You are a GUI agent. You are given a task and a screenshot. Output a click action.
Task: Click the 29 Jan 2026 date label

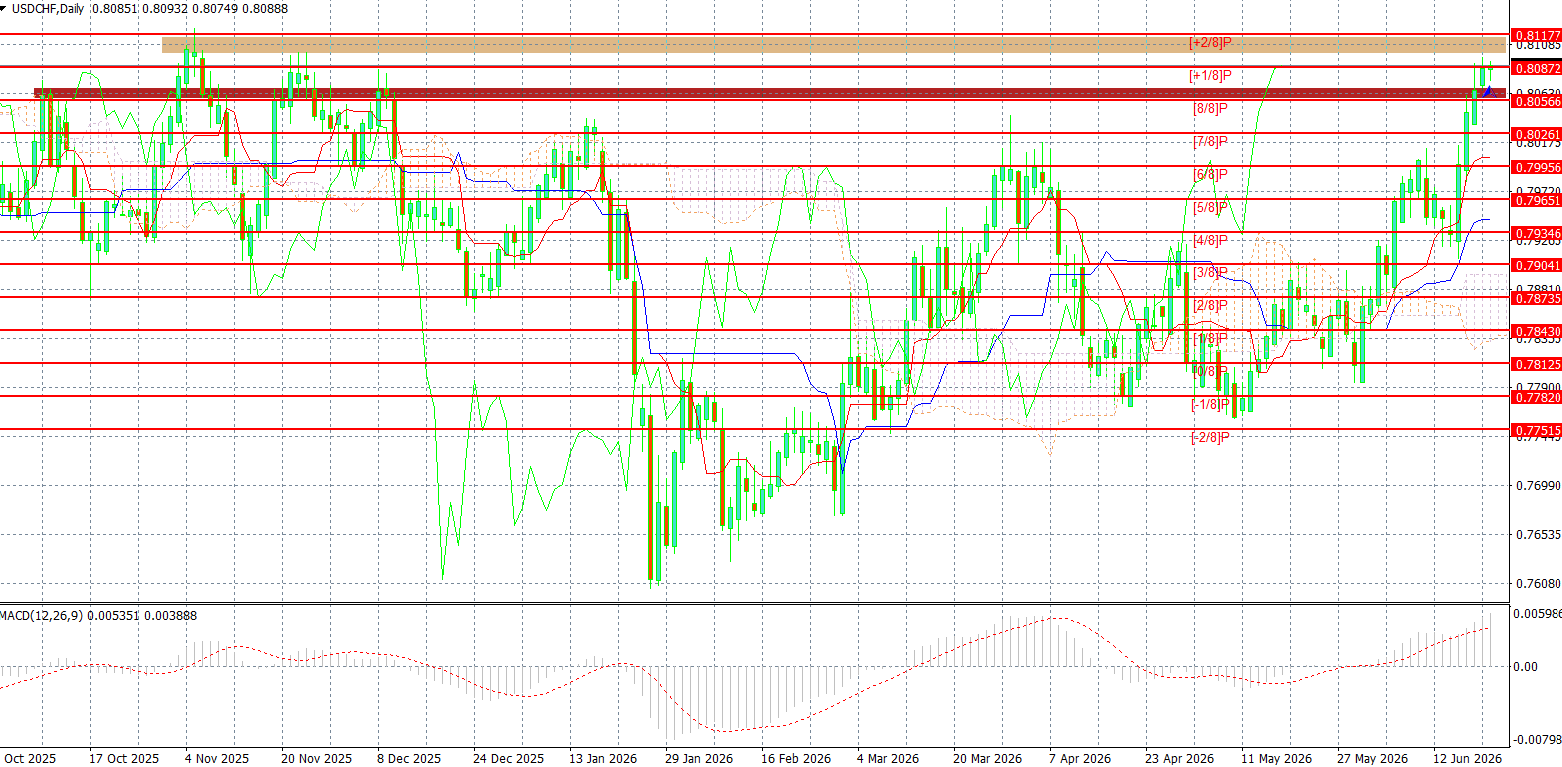700,759
